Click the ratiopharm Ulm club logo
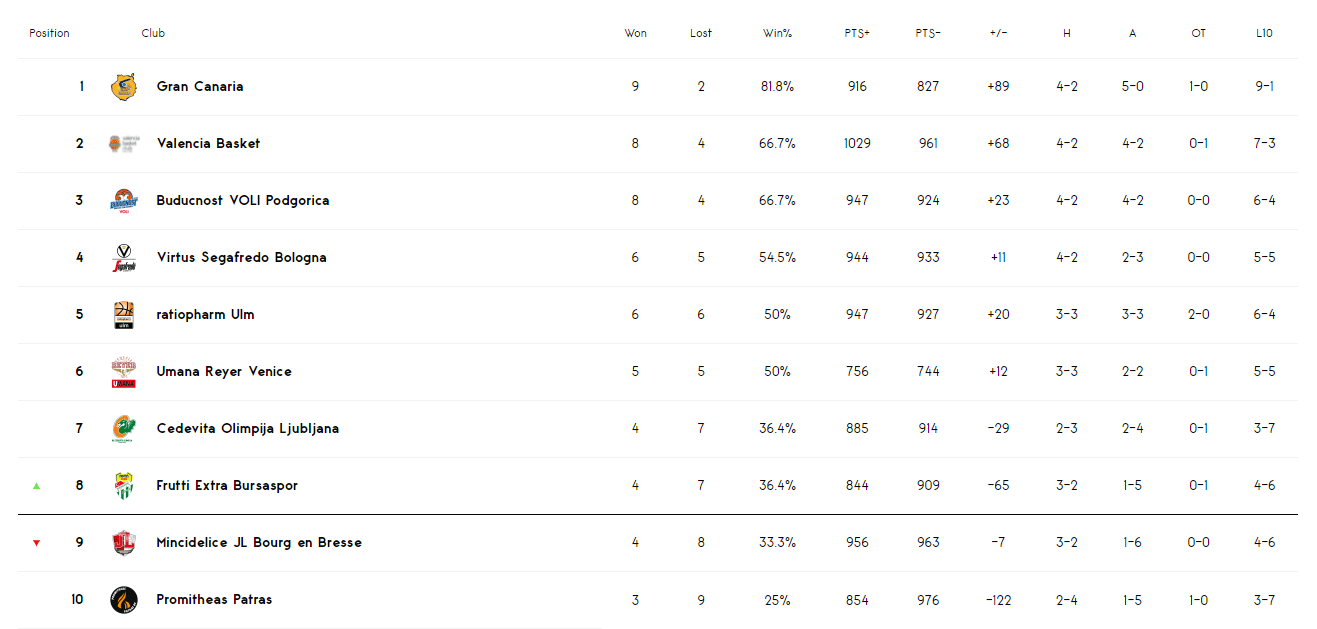Screen dimensions: 1317x629 click(124, 315)
